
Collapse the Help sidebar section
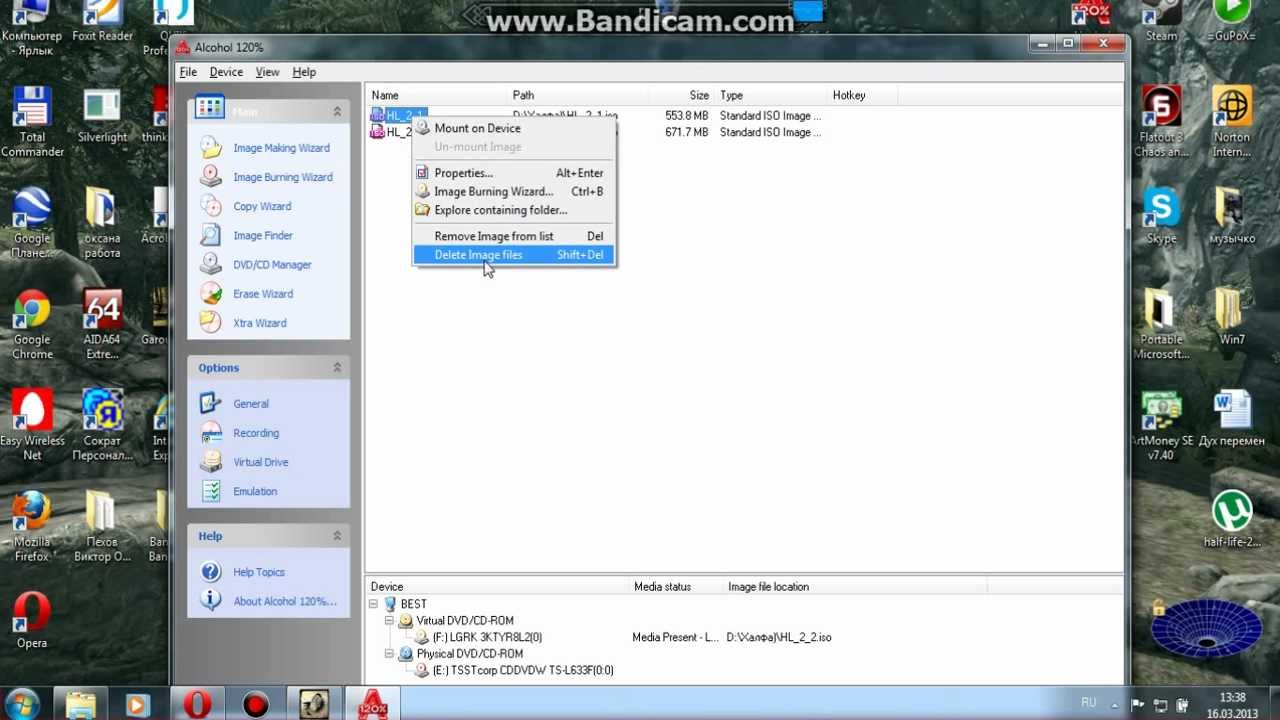(337, 536)
